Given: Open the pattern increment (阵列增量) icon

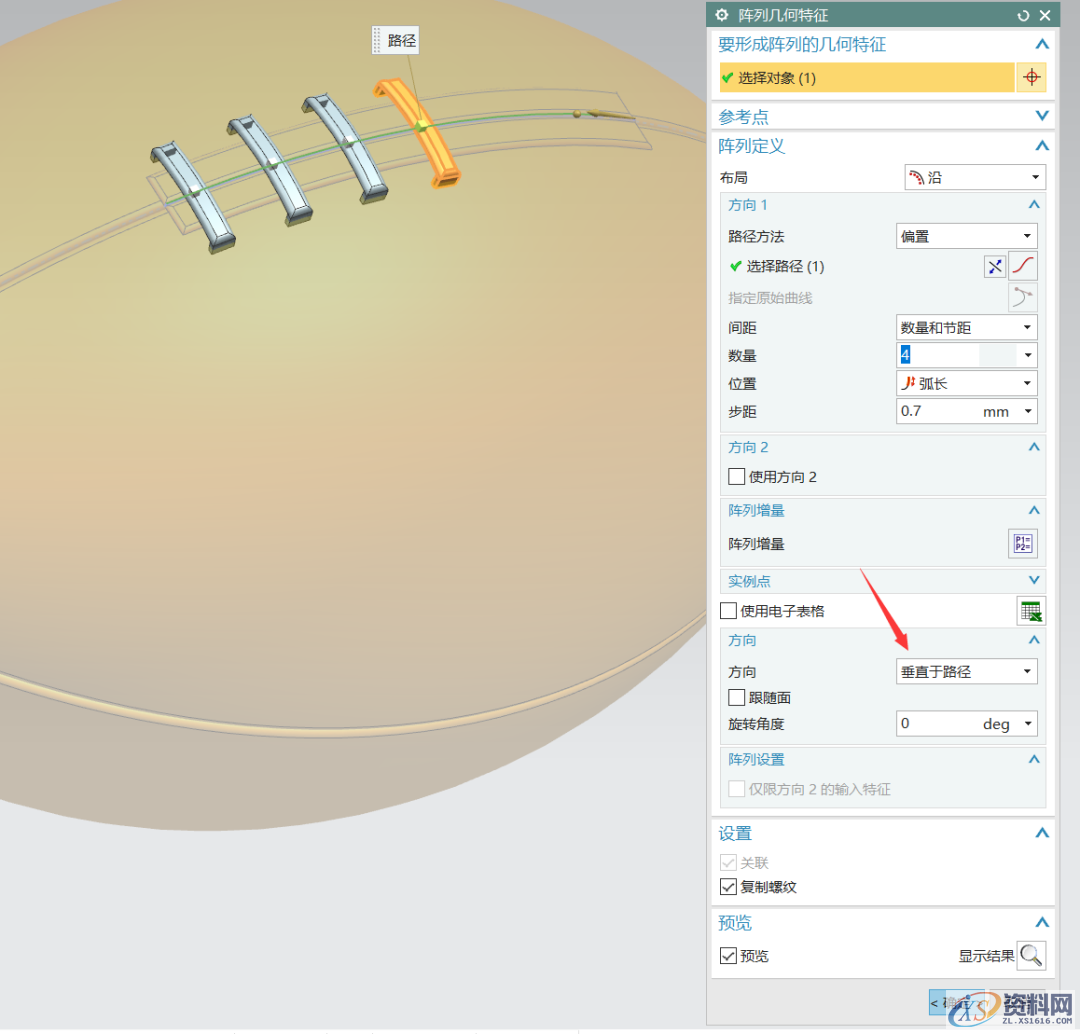Looking at the screenshot, I should pyautogui.click(x=1023, y=544).
